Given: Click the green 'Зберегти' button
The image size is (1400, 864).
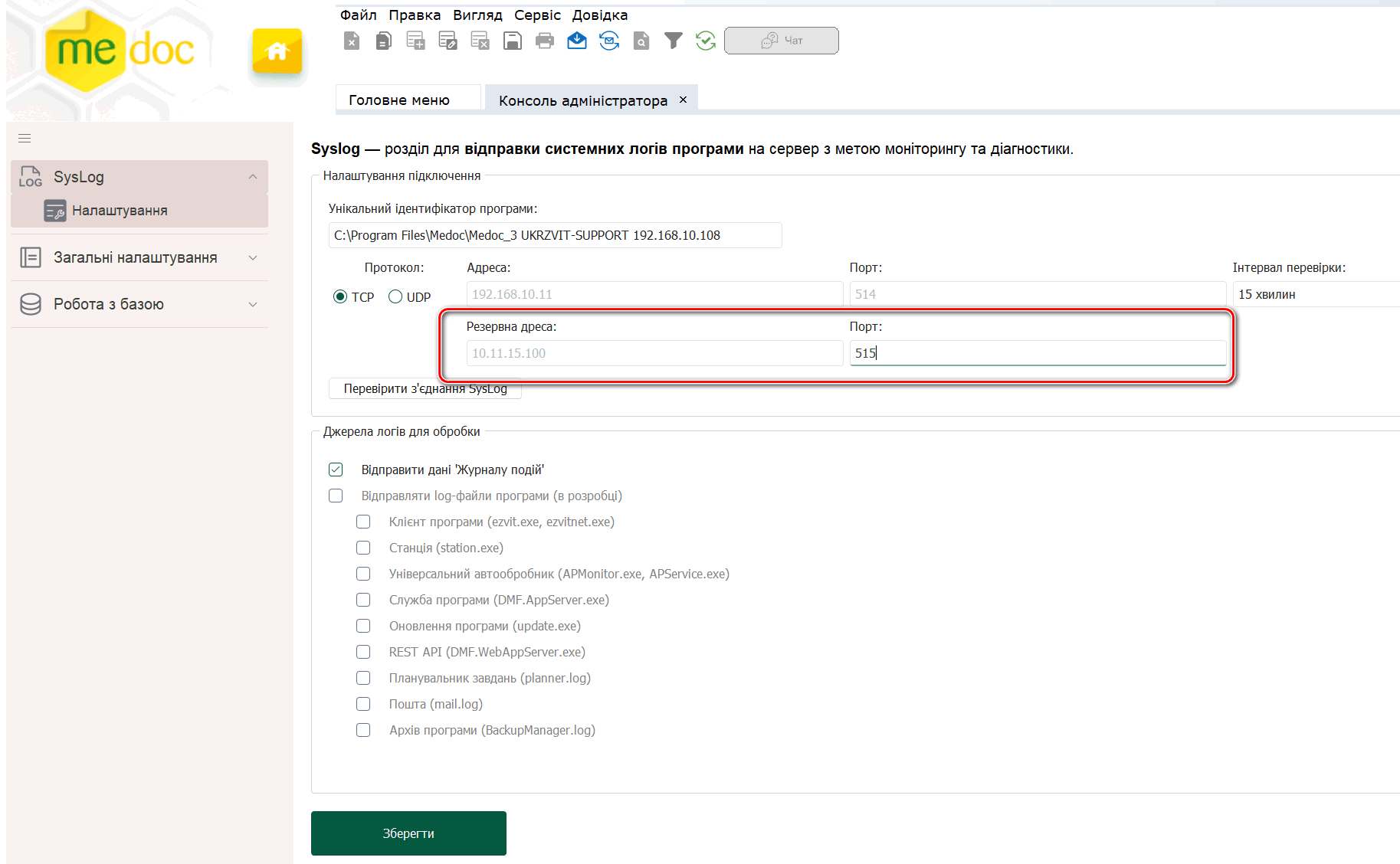Looking at the screenshot, I should point(408,833).
